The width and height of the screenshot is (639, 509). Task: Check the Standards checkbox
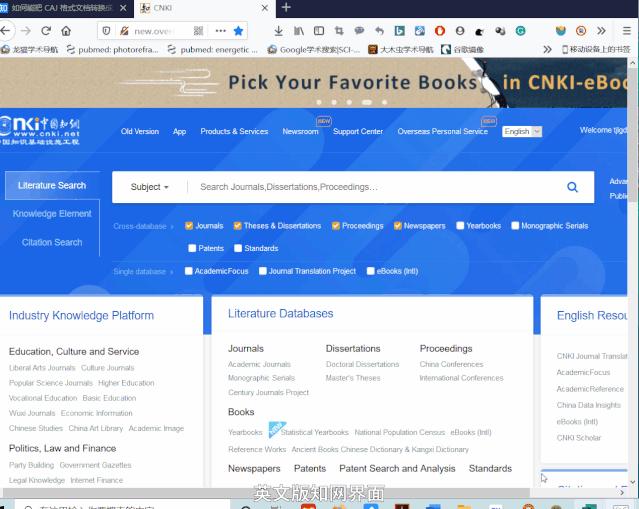(238, 248)
